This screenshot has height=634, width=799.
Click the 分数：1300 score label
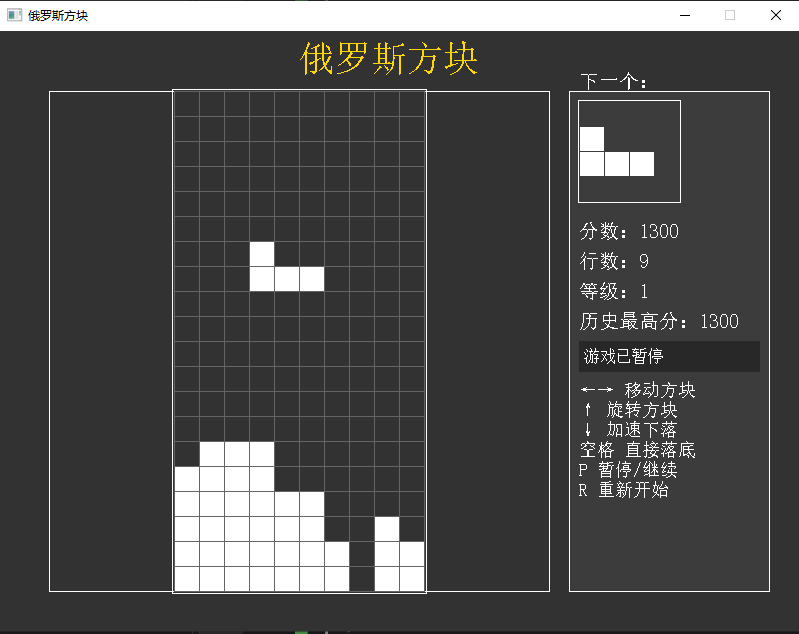click(629, 232)
